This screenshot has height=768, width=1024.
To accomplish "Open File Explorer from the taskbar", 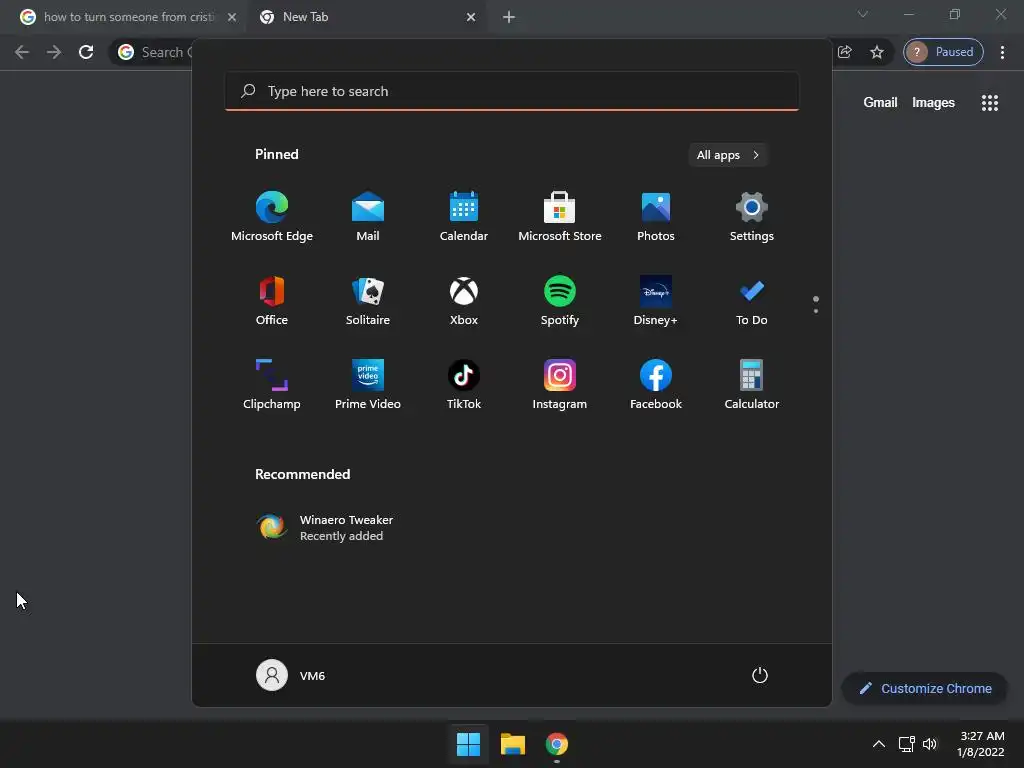I will point(513,744).
